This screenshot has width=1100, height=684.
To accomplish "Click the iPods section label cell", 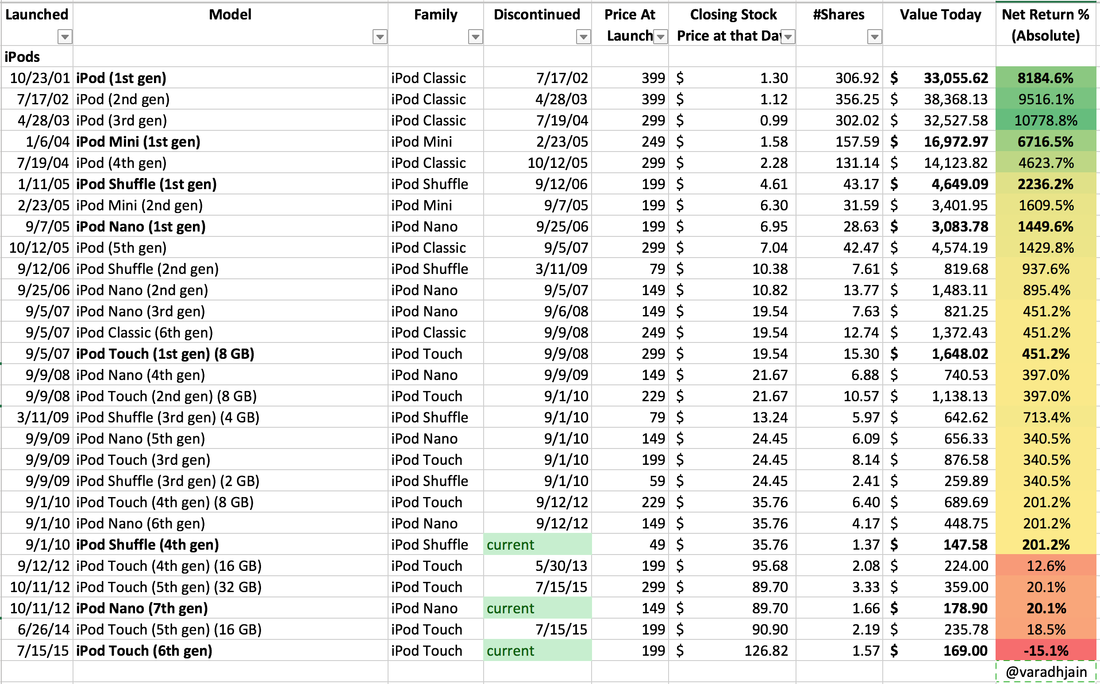I will tap(23, 57).
